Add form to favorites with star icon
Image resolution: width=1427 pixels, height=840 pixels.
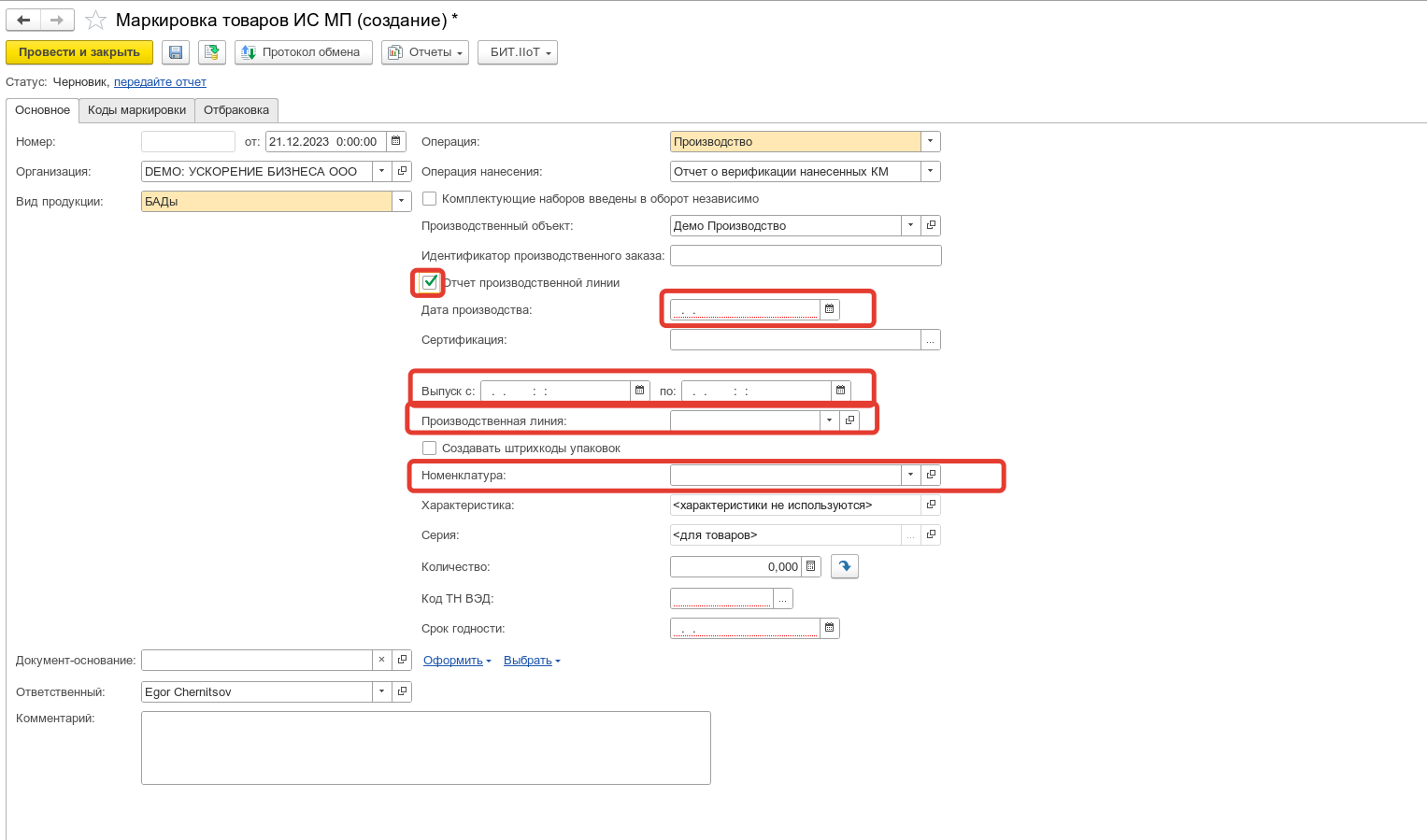click(95, 20)
